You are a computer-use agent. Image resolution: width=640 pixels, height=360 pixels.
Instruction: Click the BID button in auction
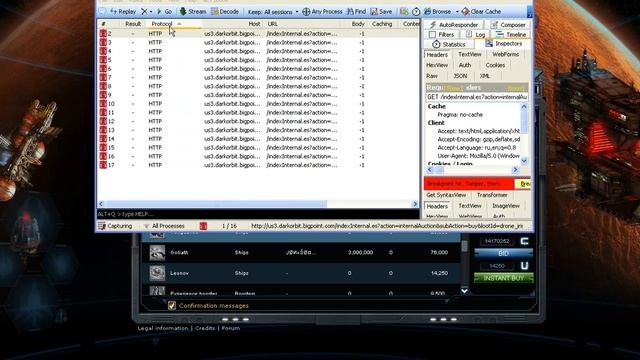click(x=503, y=253)
